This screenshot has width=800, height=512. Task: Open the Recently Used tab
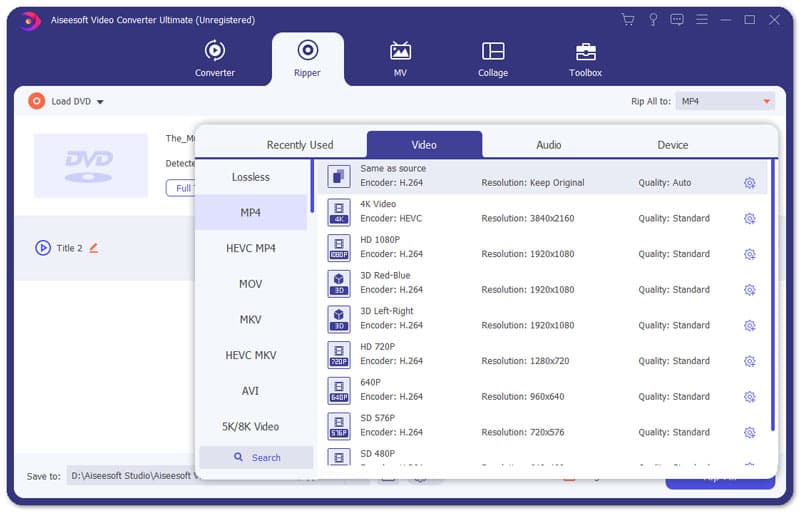coord(300,145)
